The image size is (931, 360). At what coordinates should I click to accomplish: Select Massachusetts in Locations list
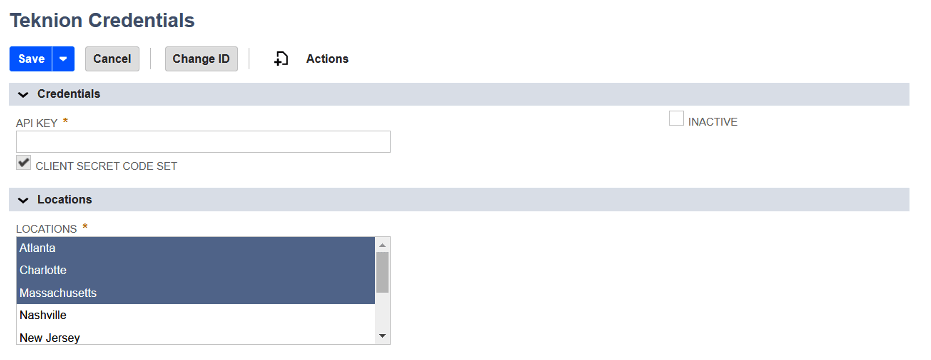pos(196,293)
